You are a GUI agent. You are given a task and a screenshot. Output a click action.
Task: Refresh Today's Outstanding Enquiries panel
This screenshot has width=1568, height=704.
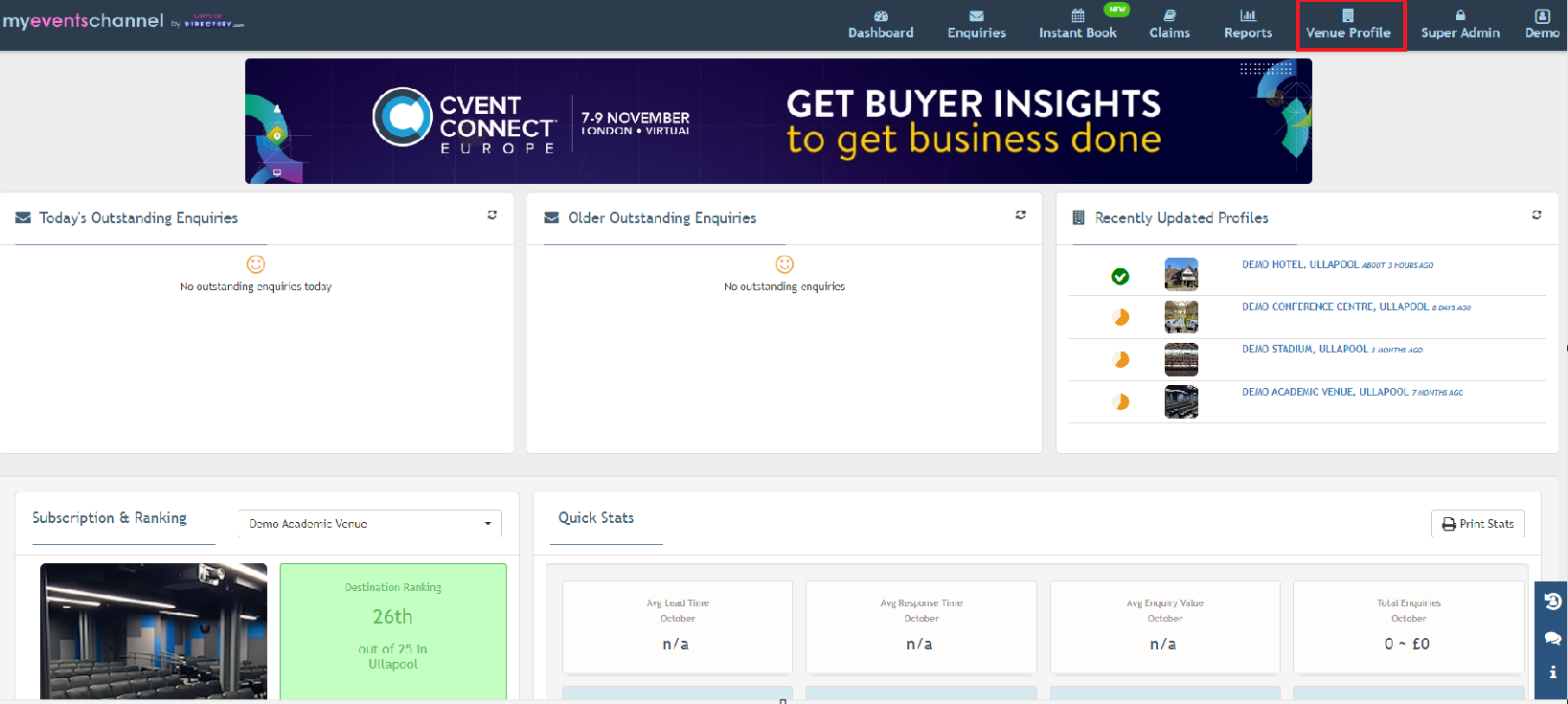[x=492, y=216]
